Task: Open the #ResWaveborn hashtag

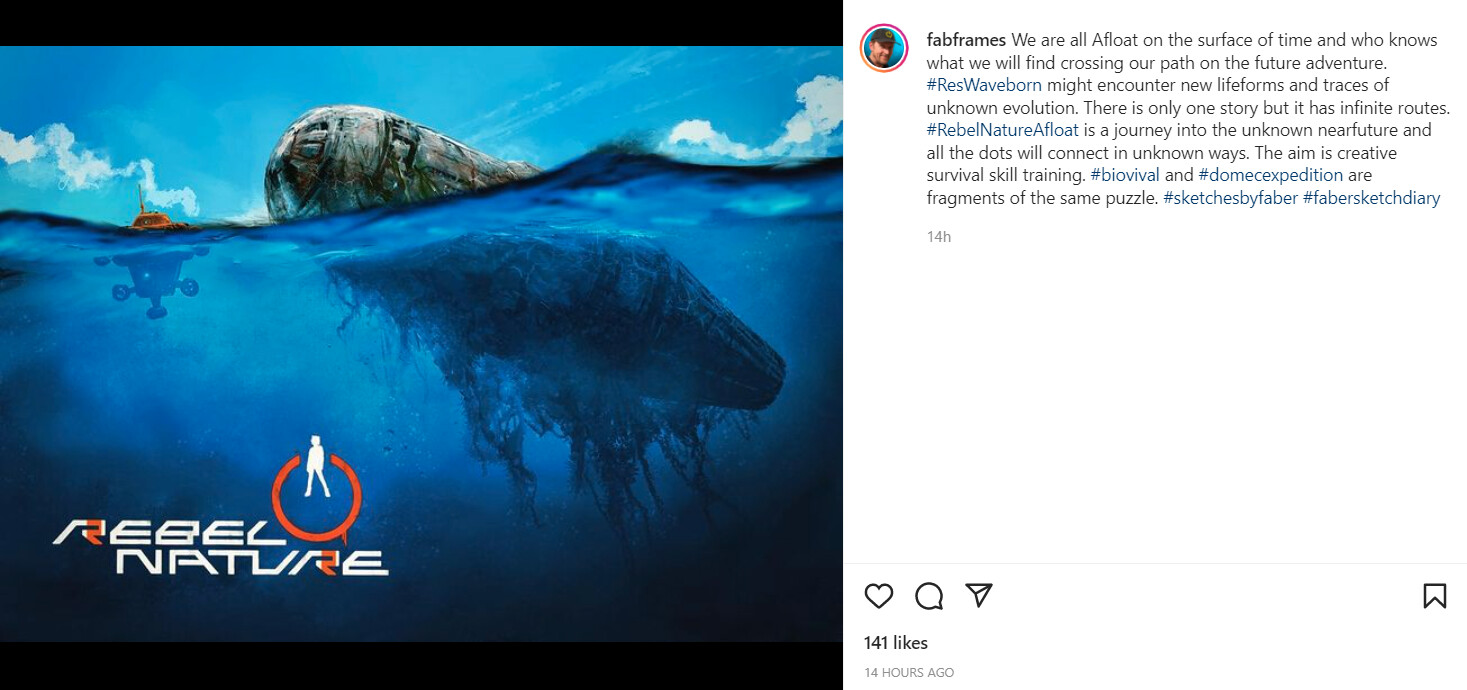Action: point(984,85)
